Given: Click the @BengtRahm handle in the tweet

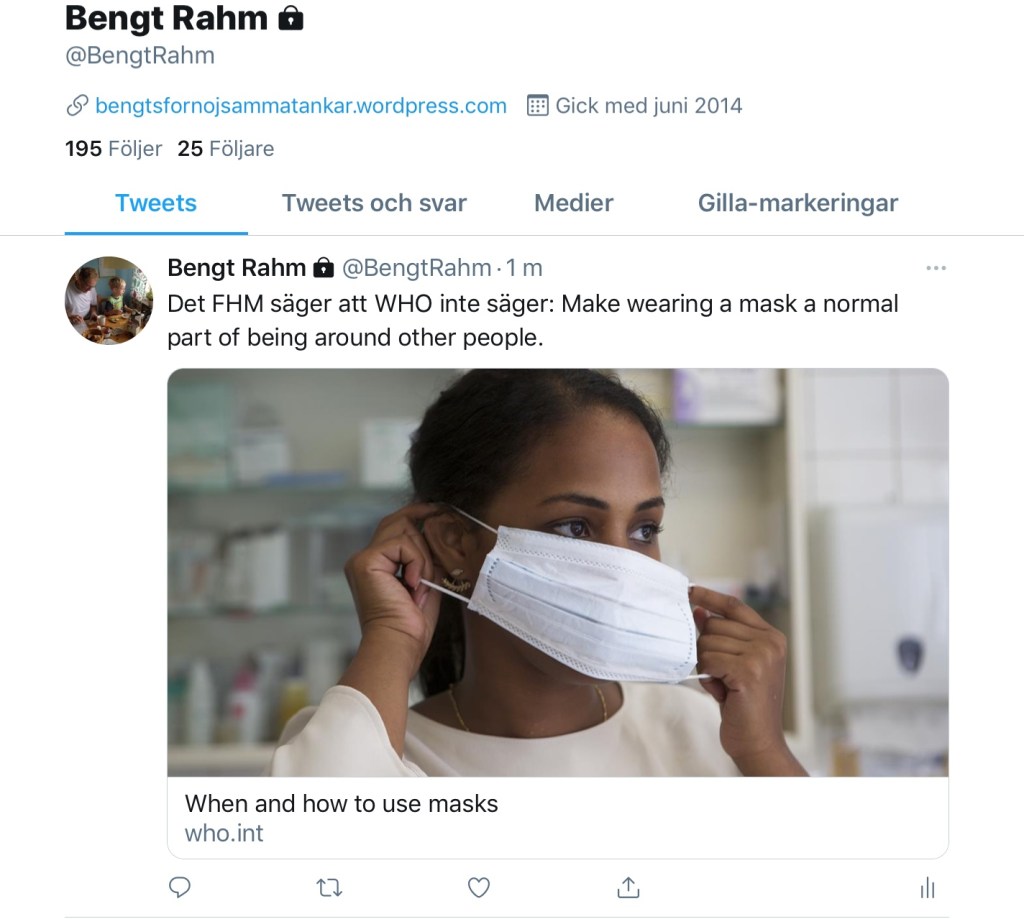Looking at the screenshot, I should [417, 268].
